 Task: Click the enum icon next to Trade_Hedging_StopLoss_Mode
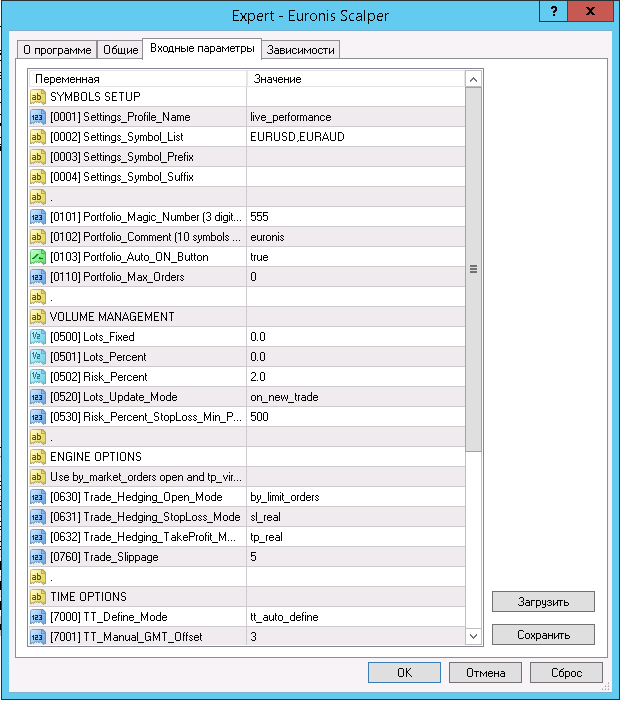38,517
